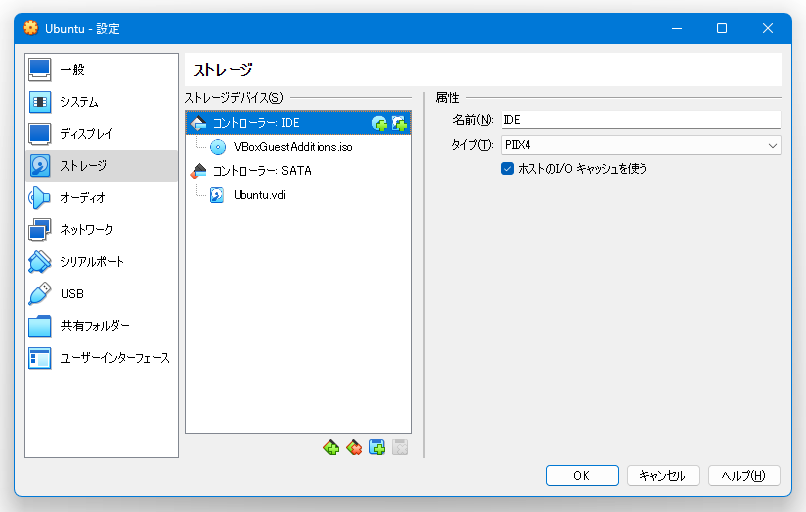
Task: Maximize the Ubuntu settings window
Action: click(x=722, y=28)
